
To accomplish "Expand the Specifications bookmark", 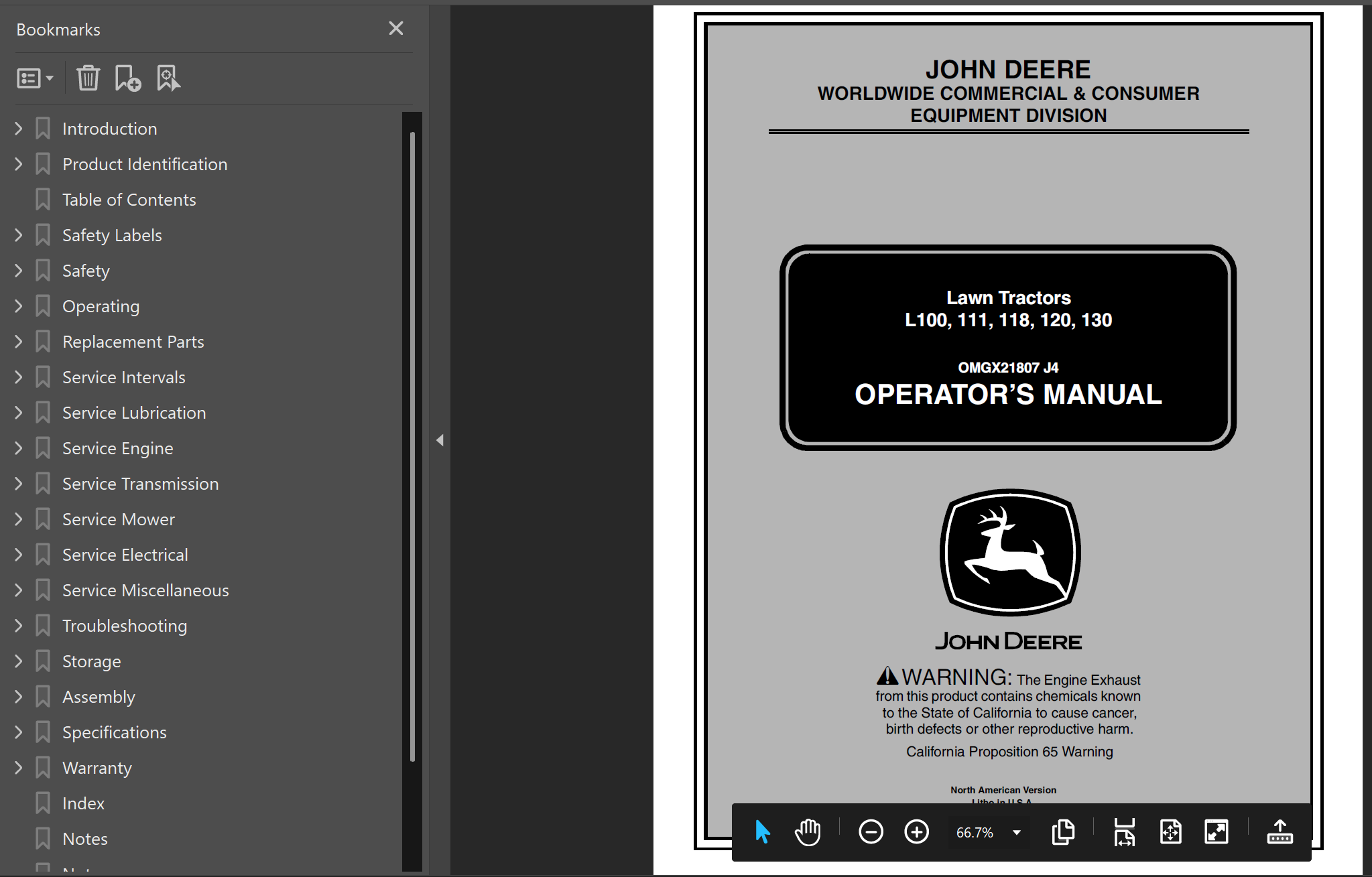I will click(x=19, y=732).
